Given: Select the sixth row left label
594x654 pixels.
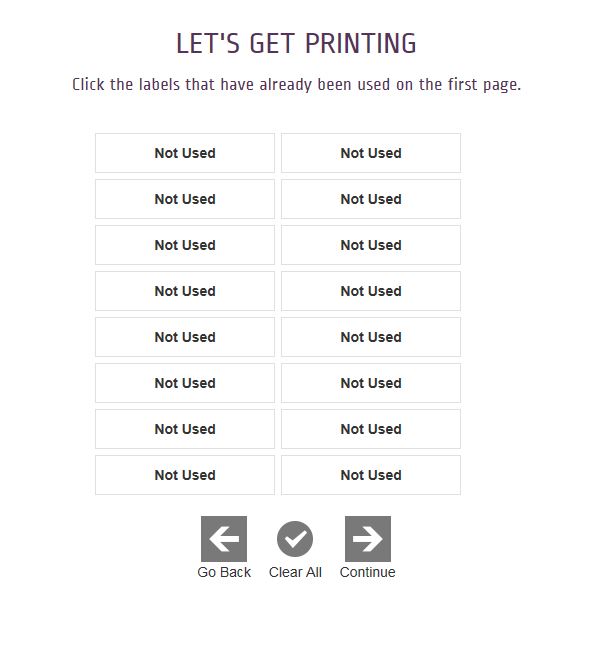Looking at the screenshot, I should [185, 383].
